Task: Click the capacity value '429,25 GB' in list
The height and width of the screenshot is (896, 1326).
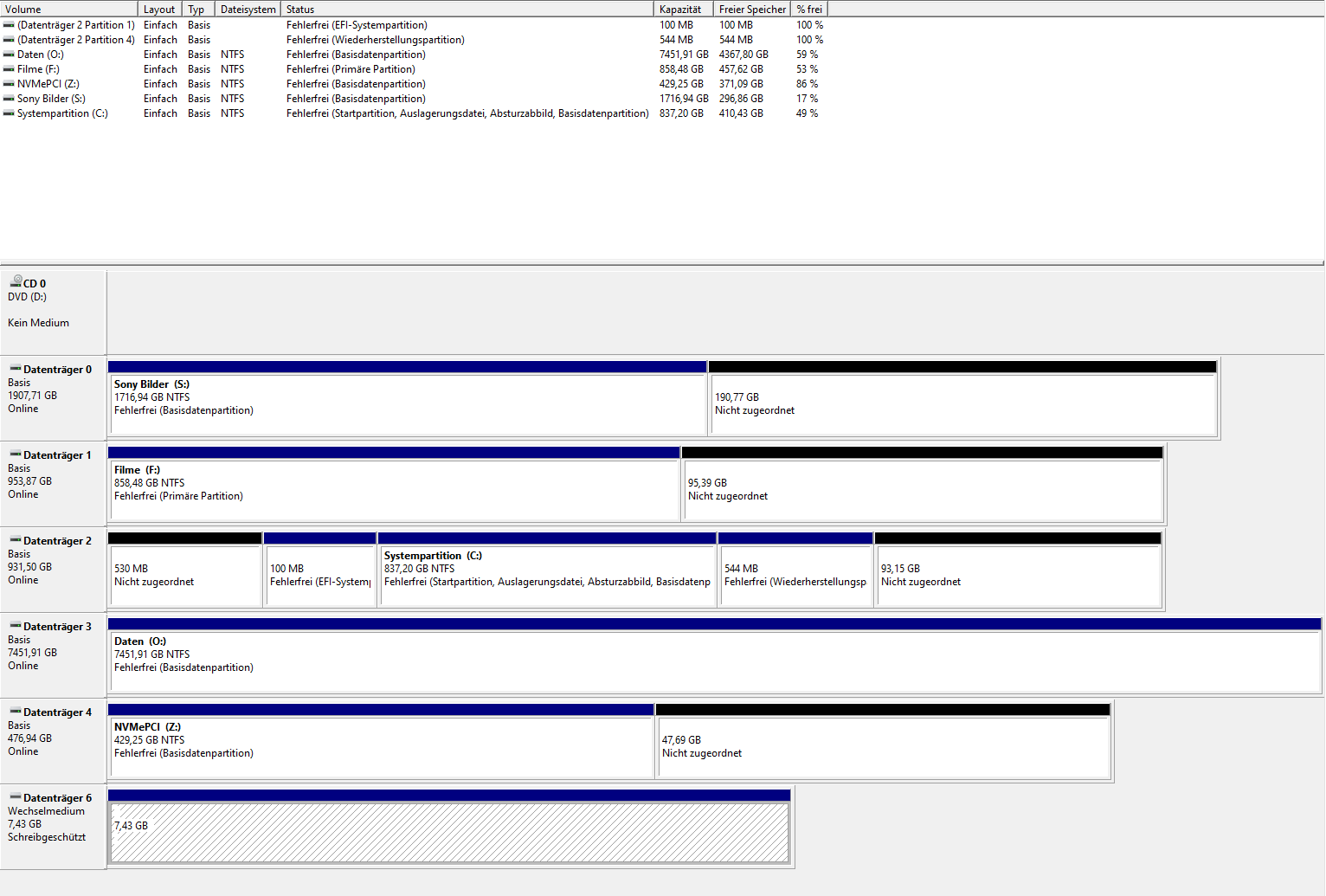Action: pyautogui.click(x=682, y=84)
